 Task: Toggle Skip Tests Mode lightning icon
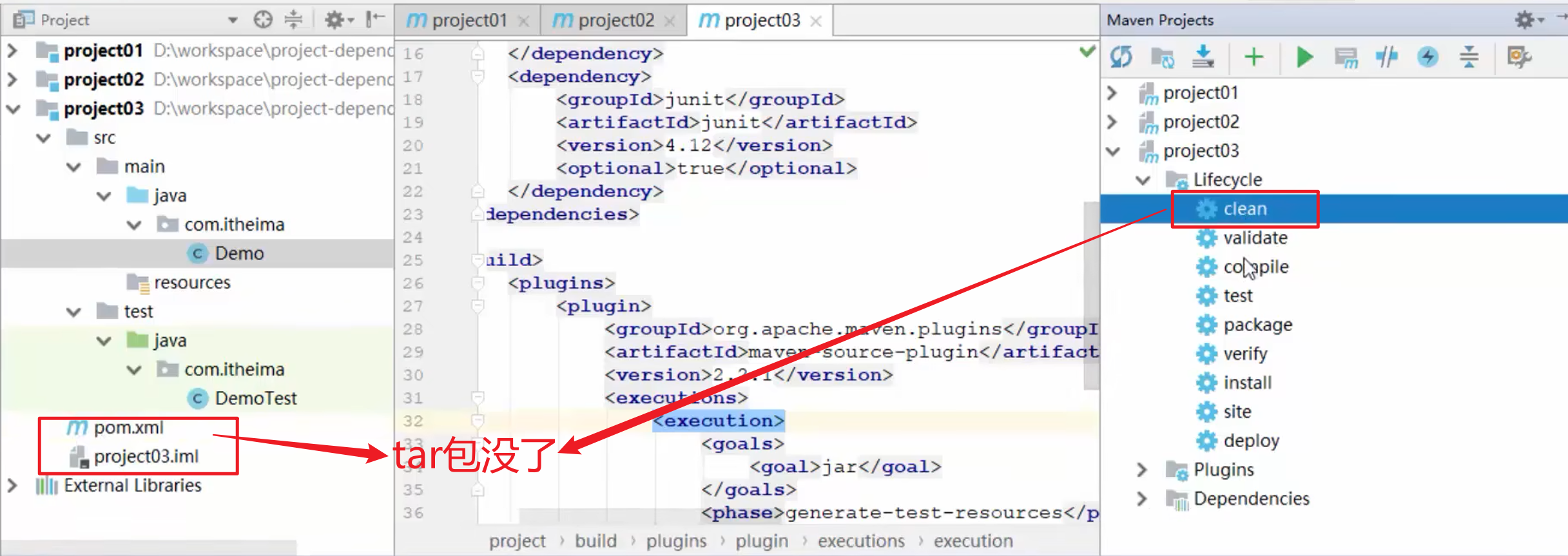pos(1428,57)
